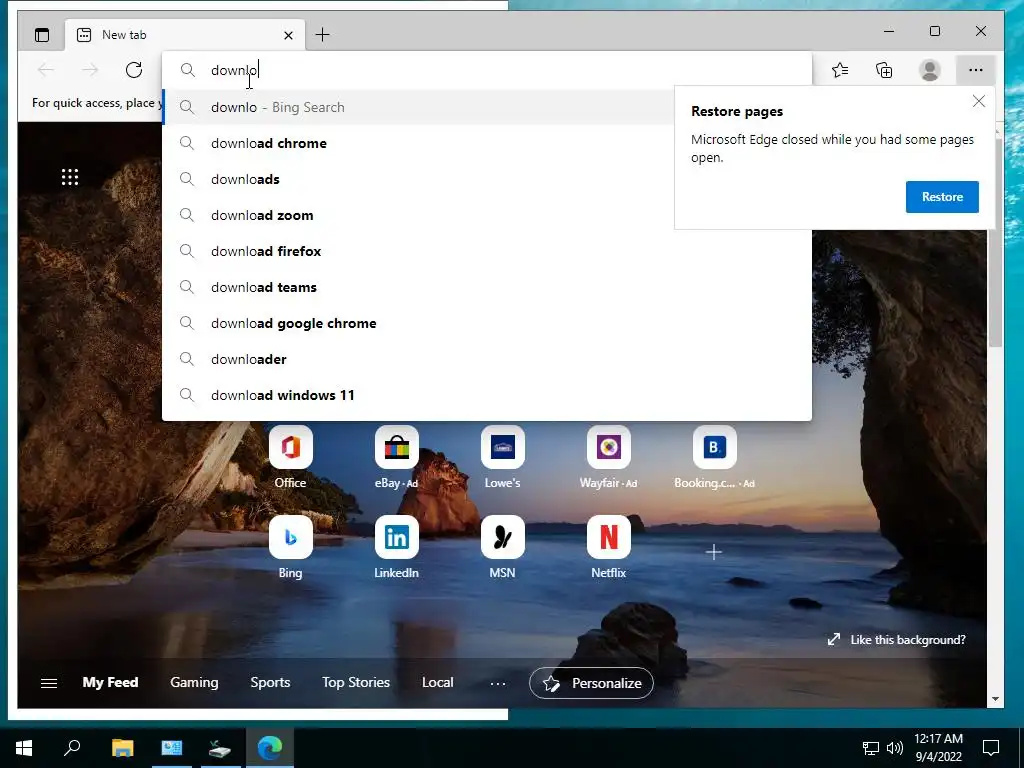
Task: Open the Windows Start menu
Action: pyautogui.click(x=24, y=748)
